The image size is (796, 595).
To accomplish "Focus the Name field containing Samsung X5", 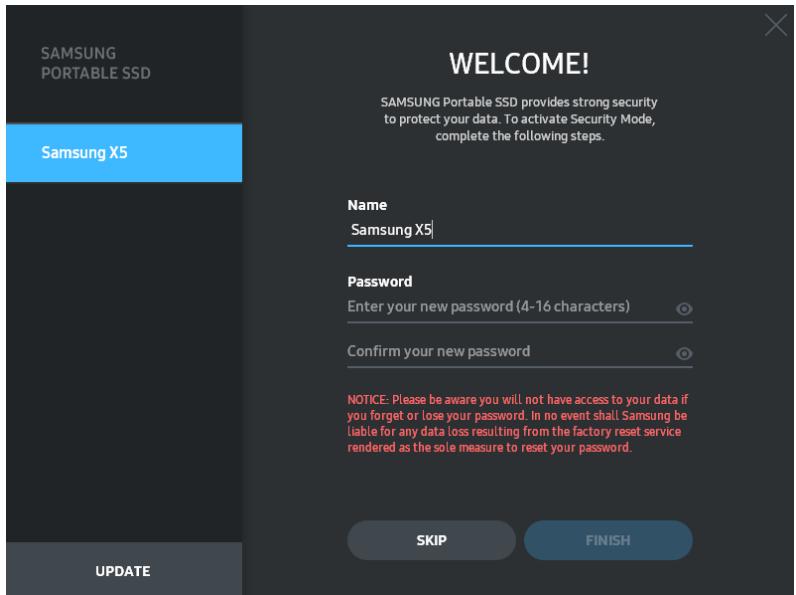I will [x=520, y=231].
